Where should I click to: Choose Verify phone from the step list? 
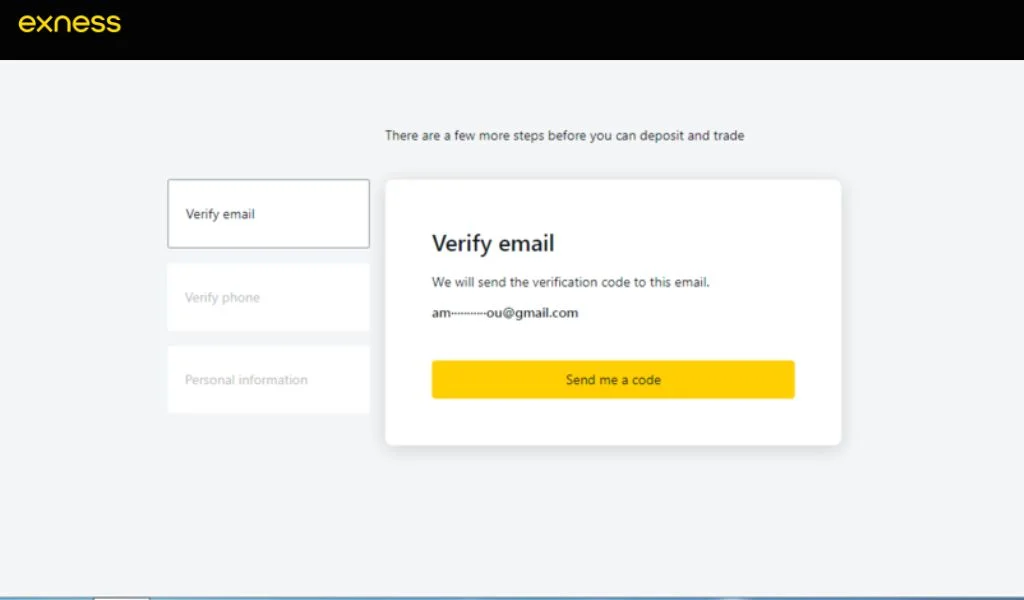point(268,297)
